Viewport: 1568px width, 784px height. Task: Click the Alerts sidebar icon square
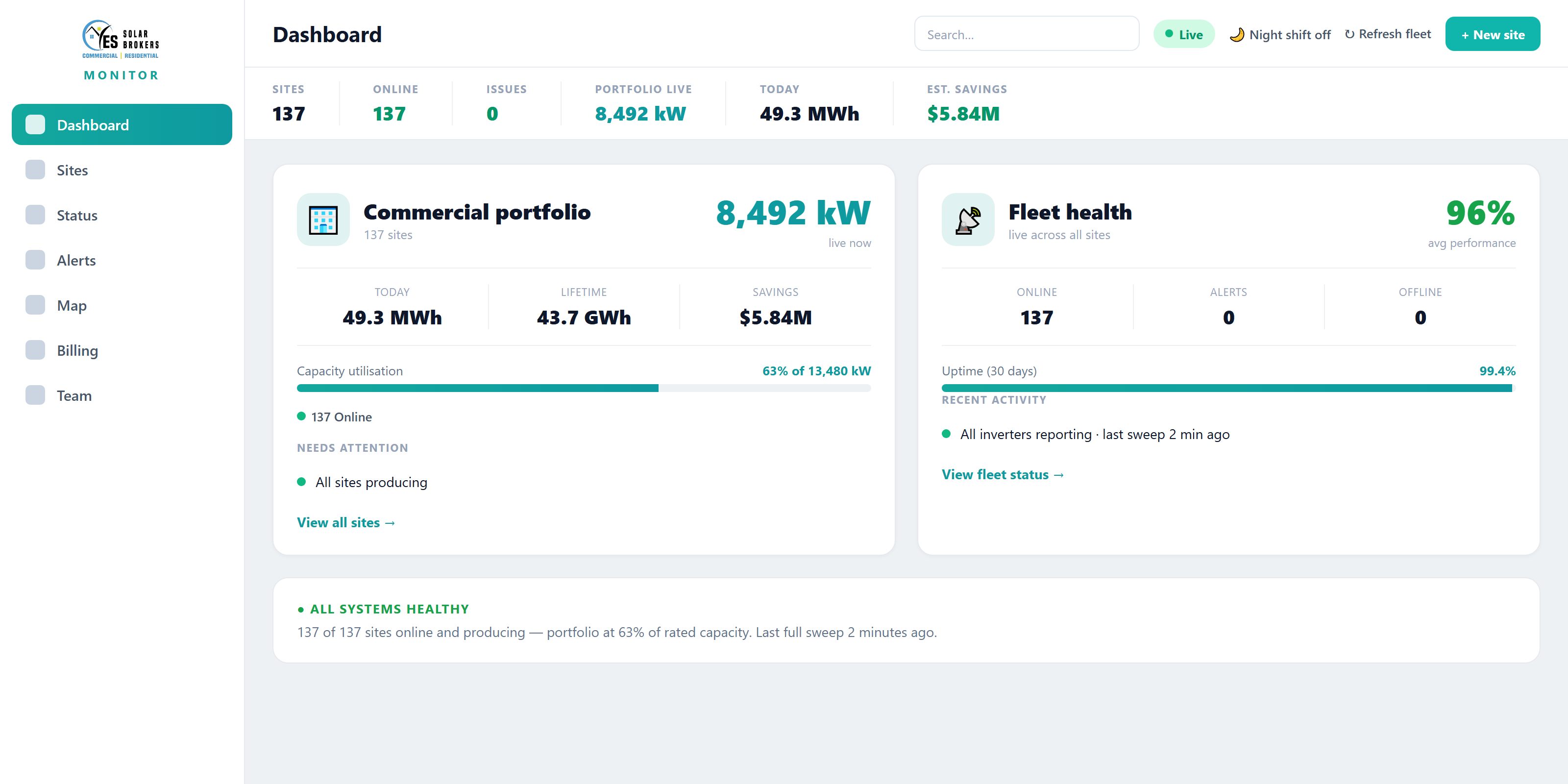pyautogui.click(x=35, y=260)
